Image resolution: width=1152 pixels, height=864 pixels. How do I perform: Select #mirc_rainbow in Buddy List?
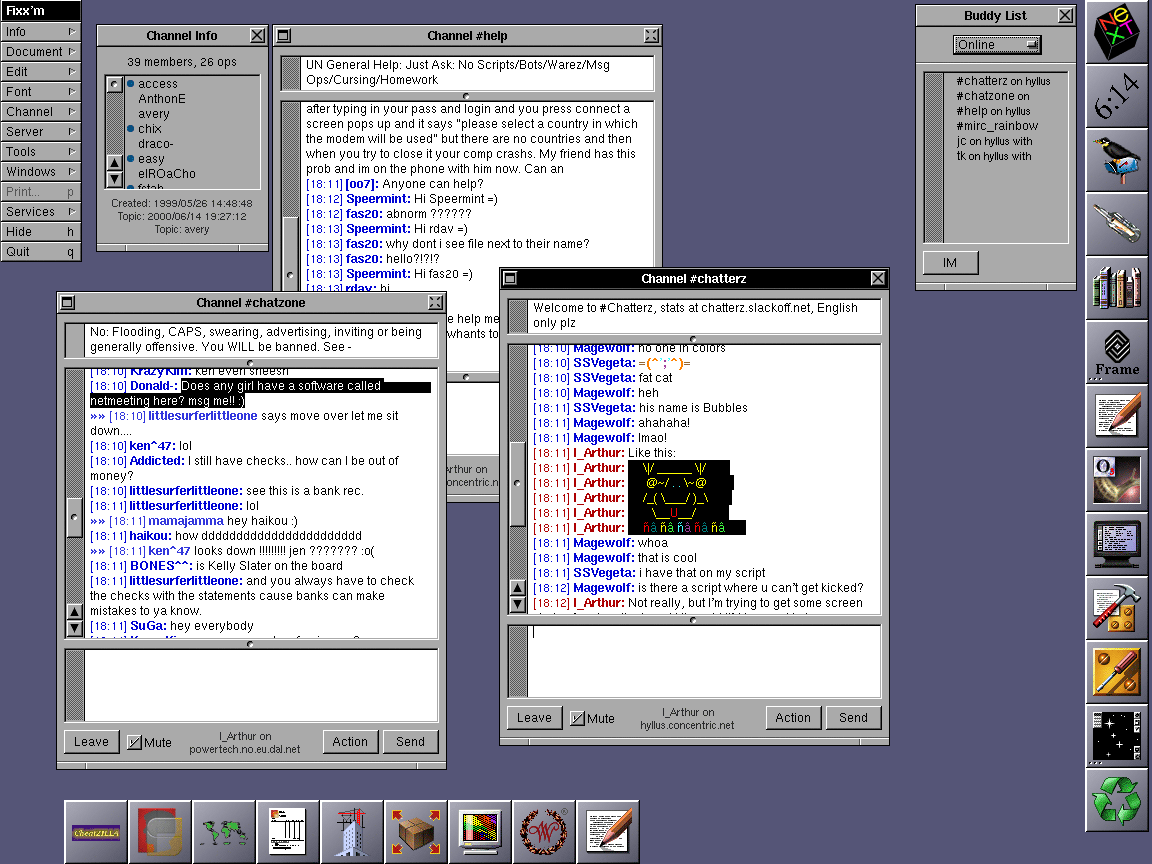click(997, 126)
